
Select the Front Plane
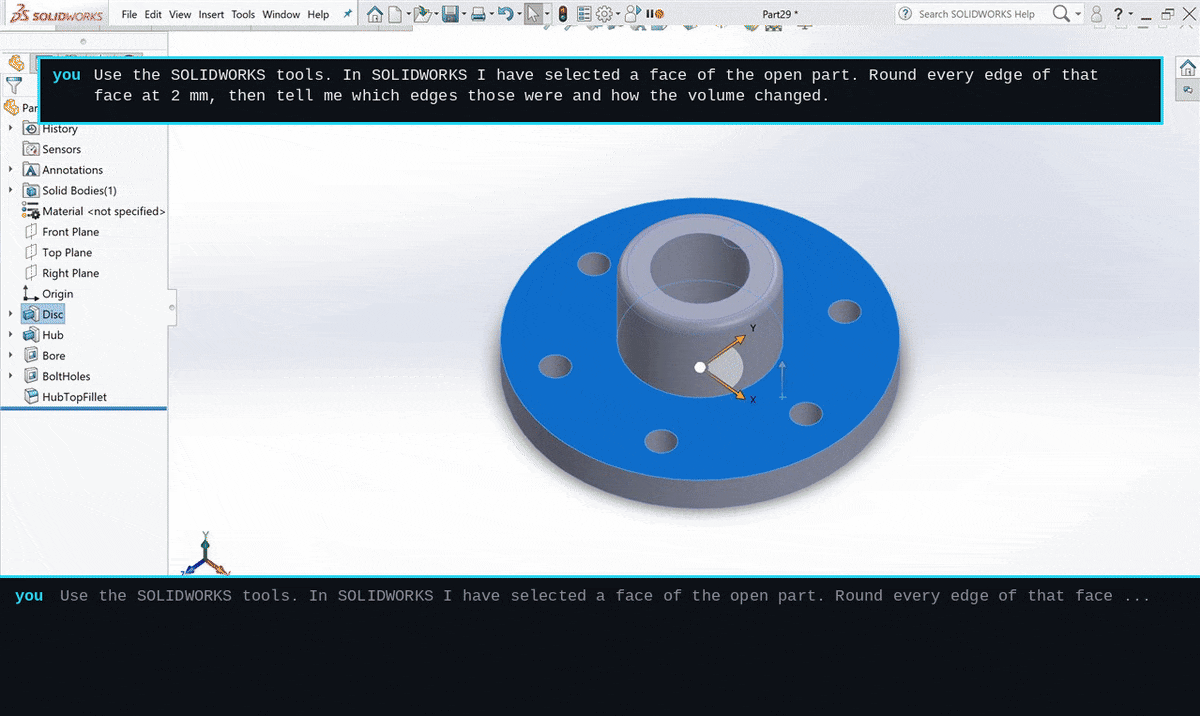pos(70,231)
